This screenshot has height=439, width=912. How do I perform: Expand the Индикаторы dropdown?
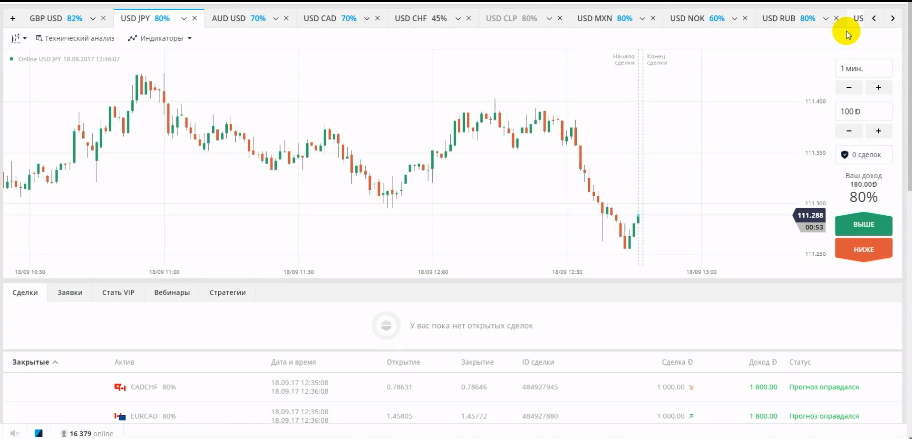click(x=160, y=38)
